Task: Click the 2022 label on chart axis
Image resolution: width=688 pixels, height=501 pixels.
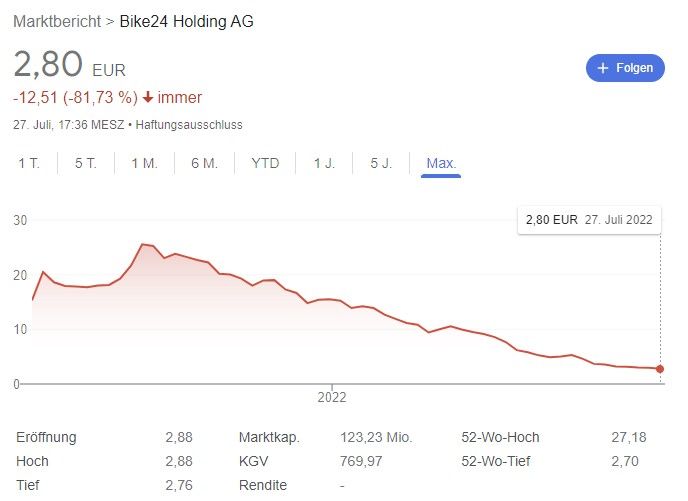Action: coord(331,397)
